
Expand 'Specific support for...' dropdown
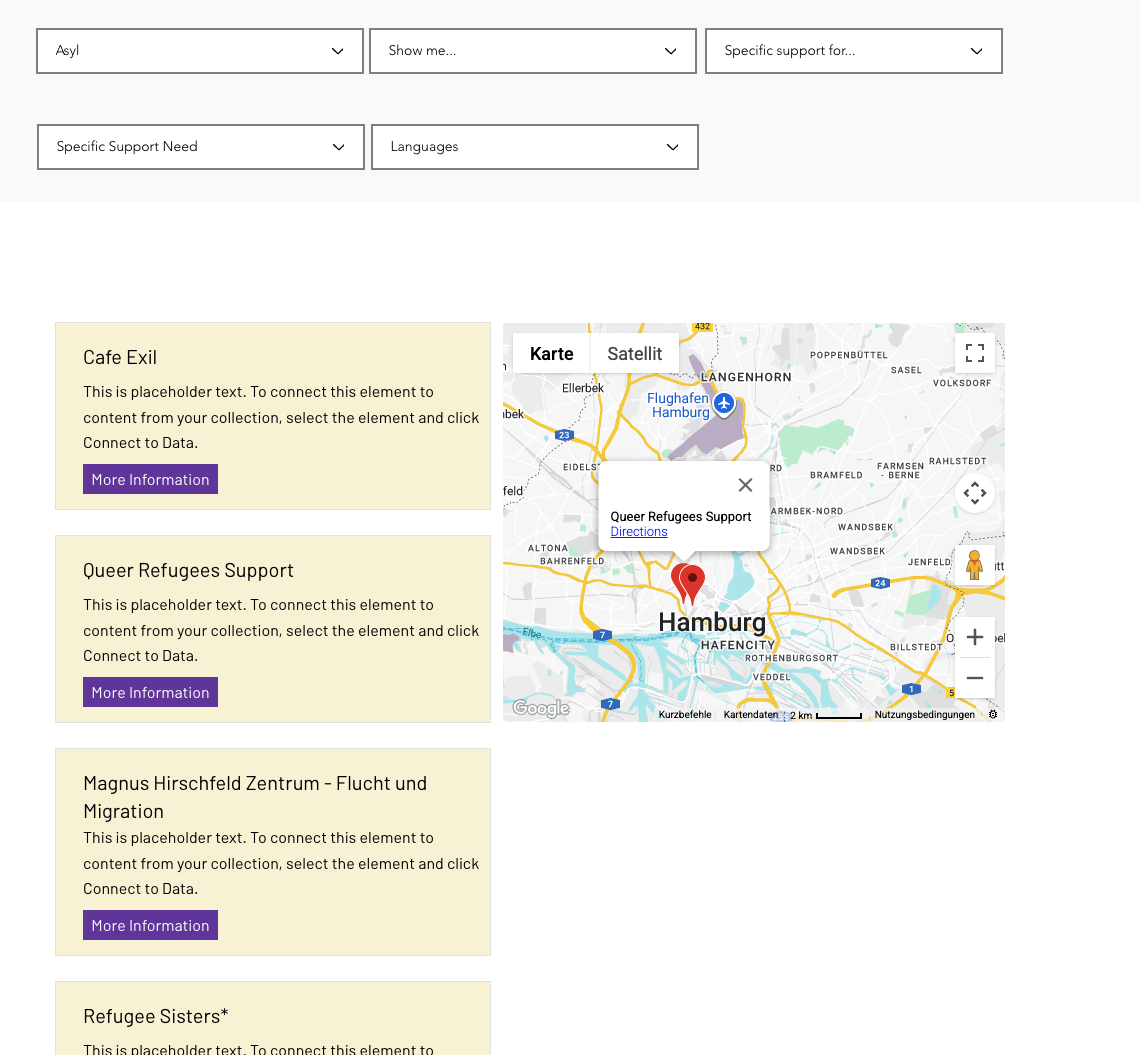(854, 51)
